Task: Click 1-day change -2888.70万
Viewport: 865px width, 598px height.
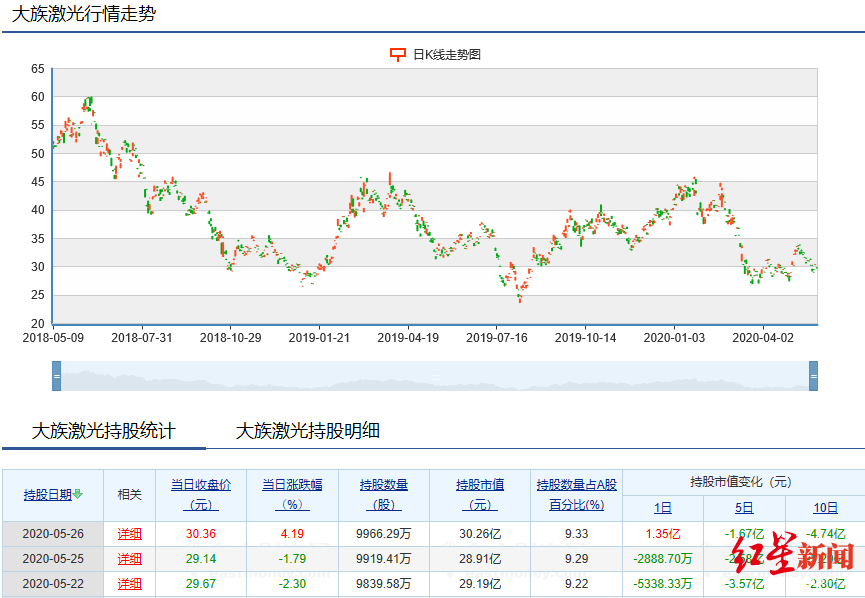Action: pyautogui.click(x=663, y=559)
